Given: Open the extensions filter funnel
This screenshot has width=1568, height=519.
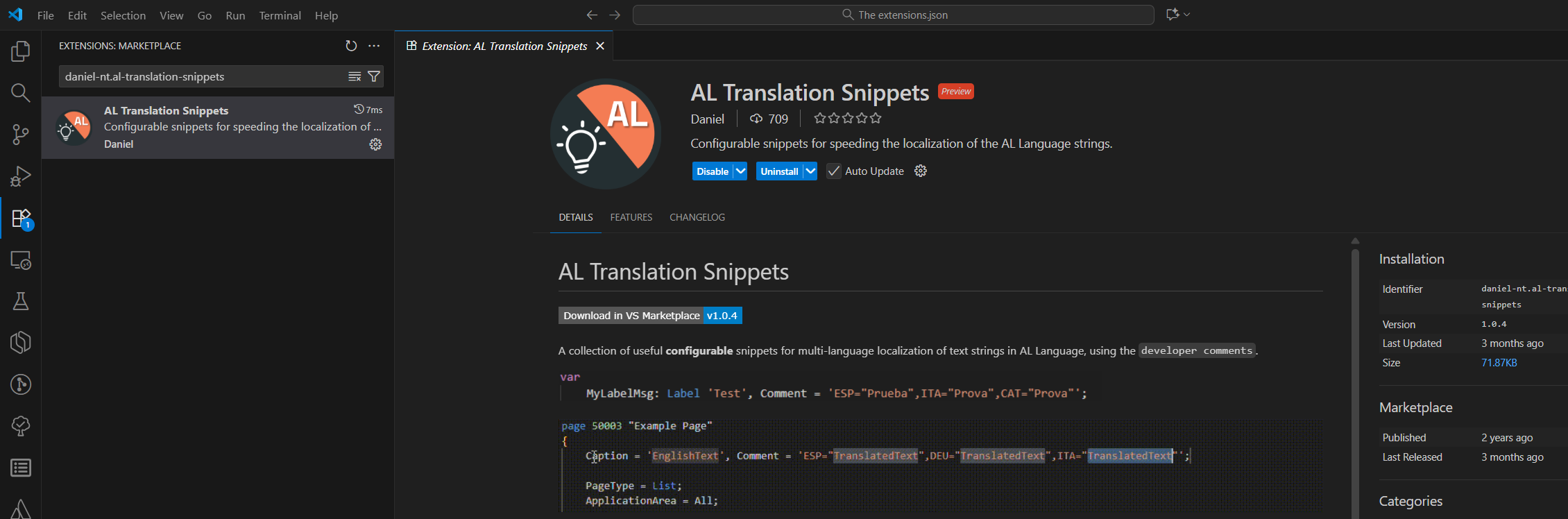Looking at the screenshot, I should coord(374,76).
